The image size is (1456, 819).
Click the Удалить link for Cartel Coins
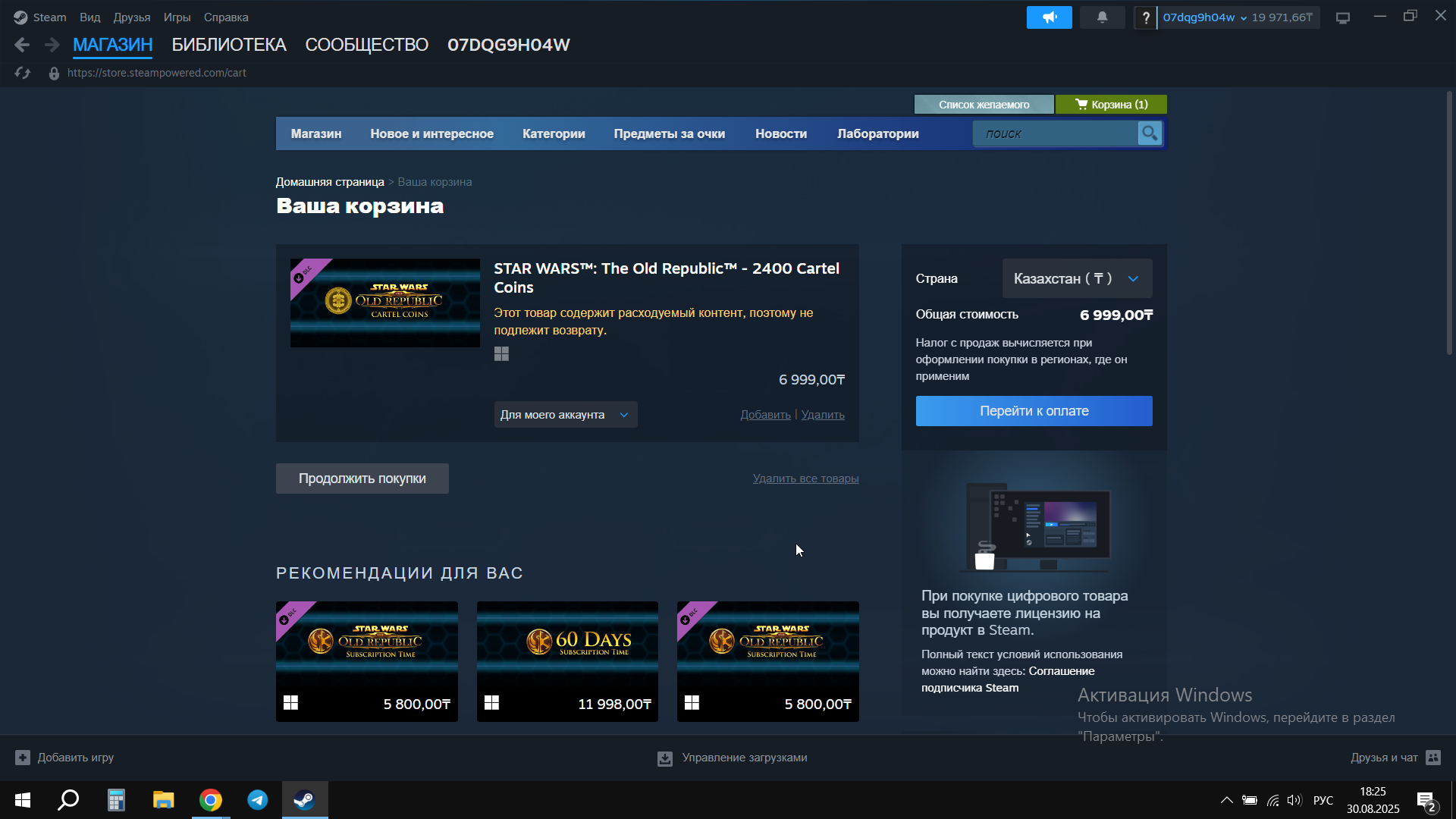[823, 415]
